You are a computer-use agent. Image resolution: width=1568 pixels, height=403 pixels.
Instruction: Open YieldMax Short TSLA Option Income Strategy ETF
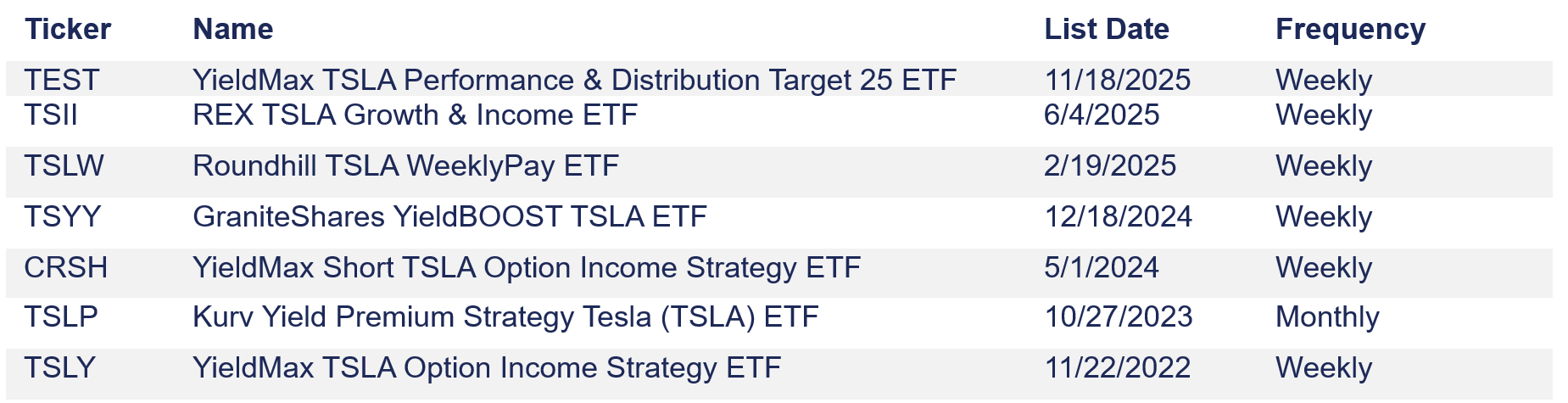(527, 268)
